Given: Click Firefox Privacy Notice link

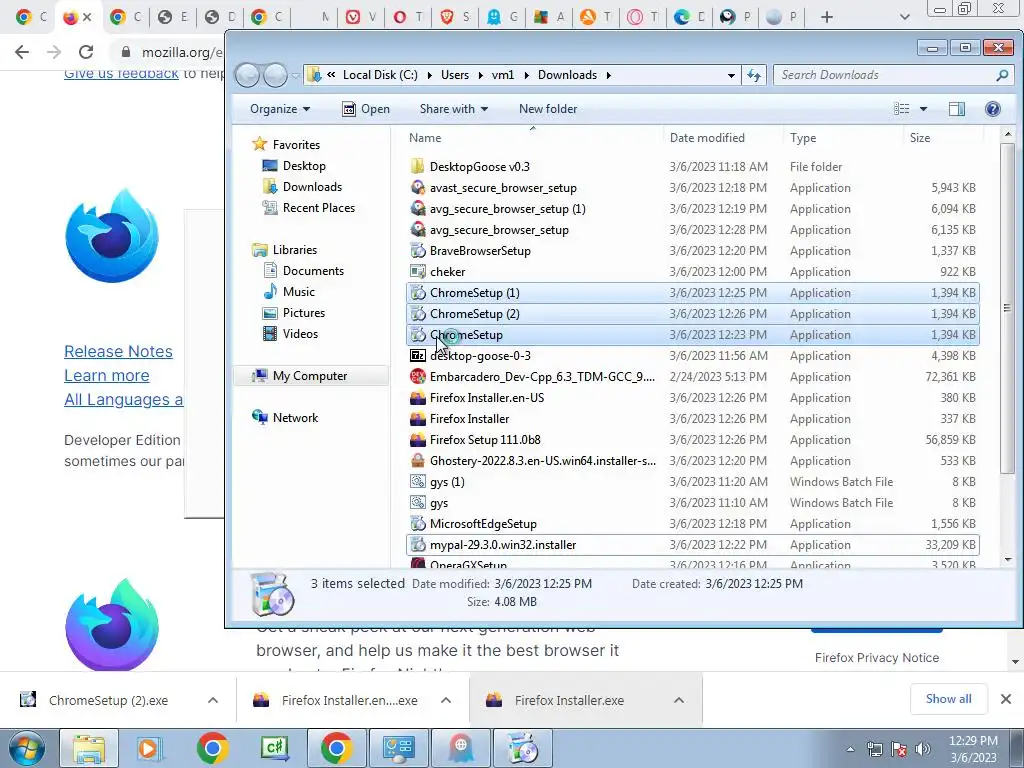Looking at the screenshot, I should coord(876,658).
